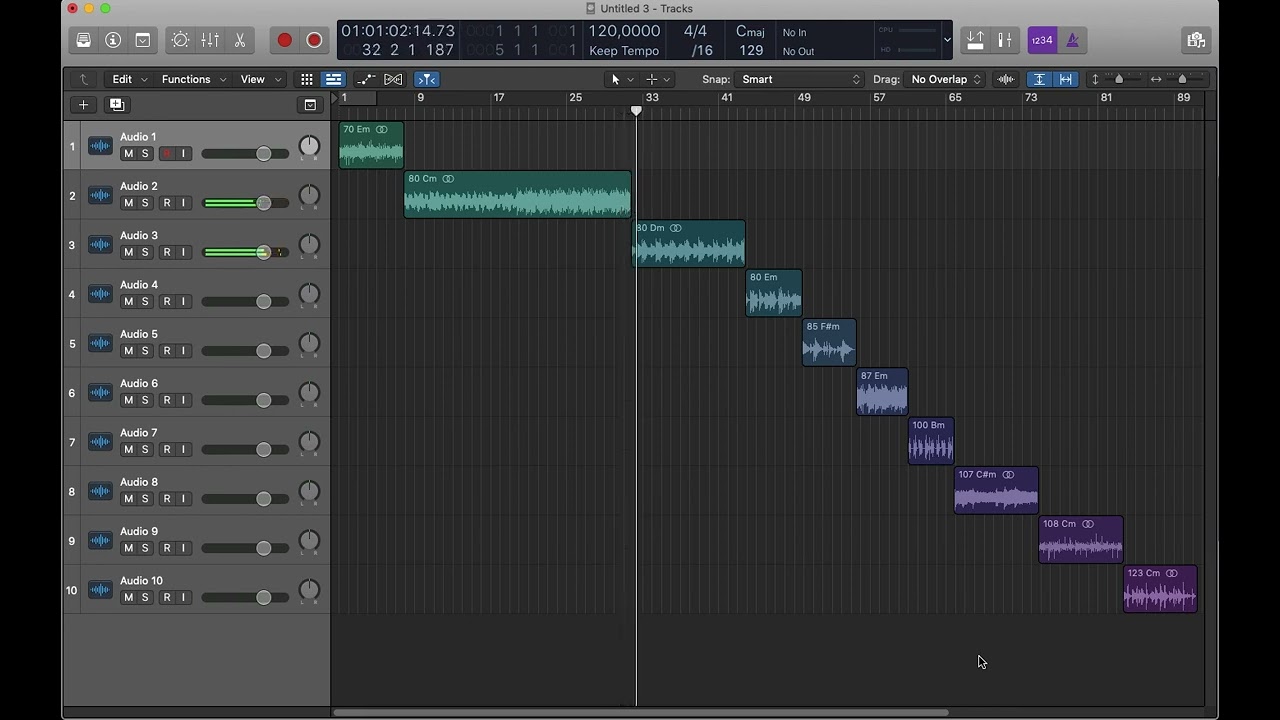Viewport: 1280px width, 720px height.
Task: Toggle horizontal auto zoom button
Action: click(1066, 79)
